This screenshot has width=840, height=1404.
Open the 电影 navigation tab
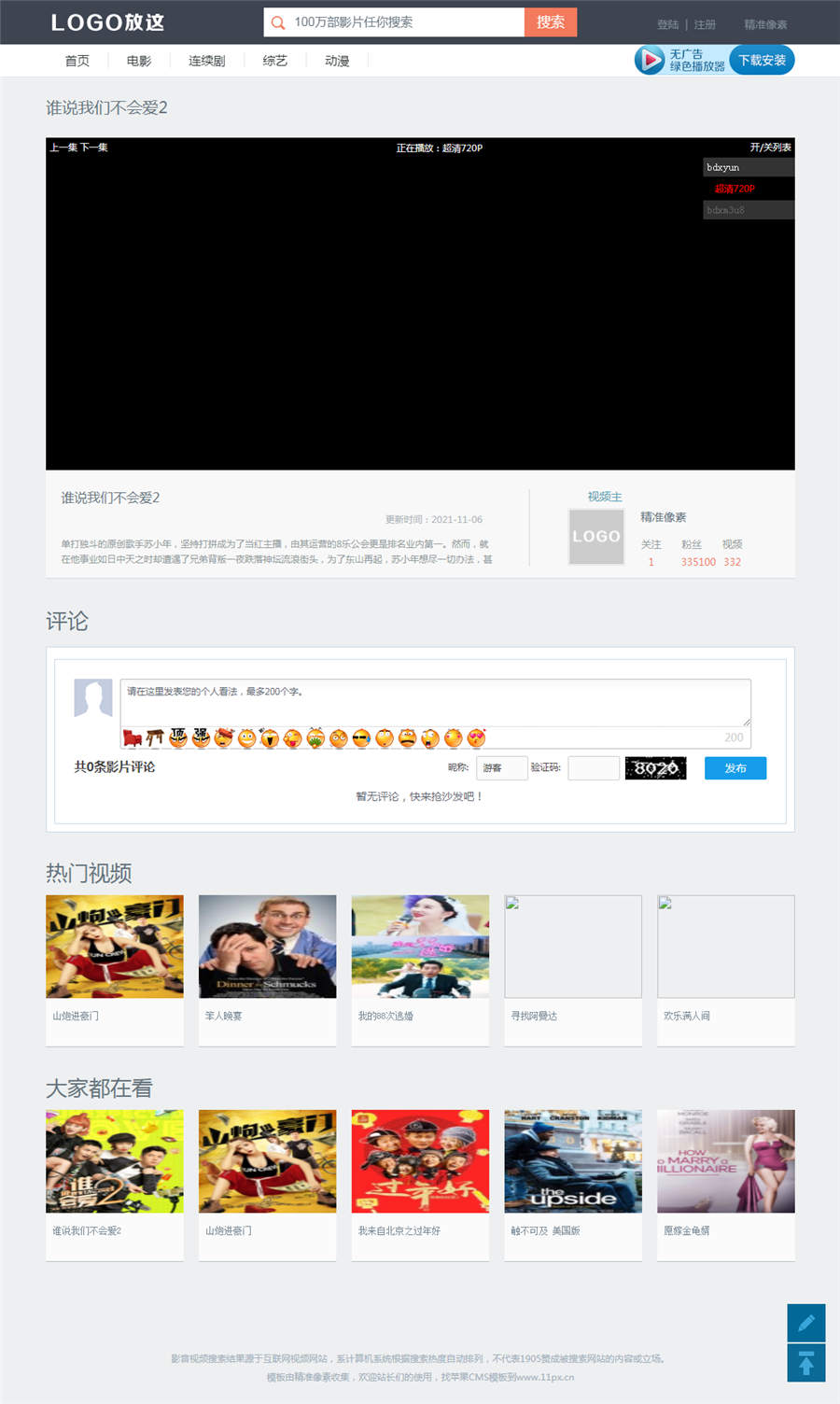click(139, 61)
